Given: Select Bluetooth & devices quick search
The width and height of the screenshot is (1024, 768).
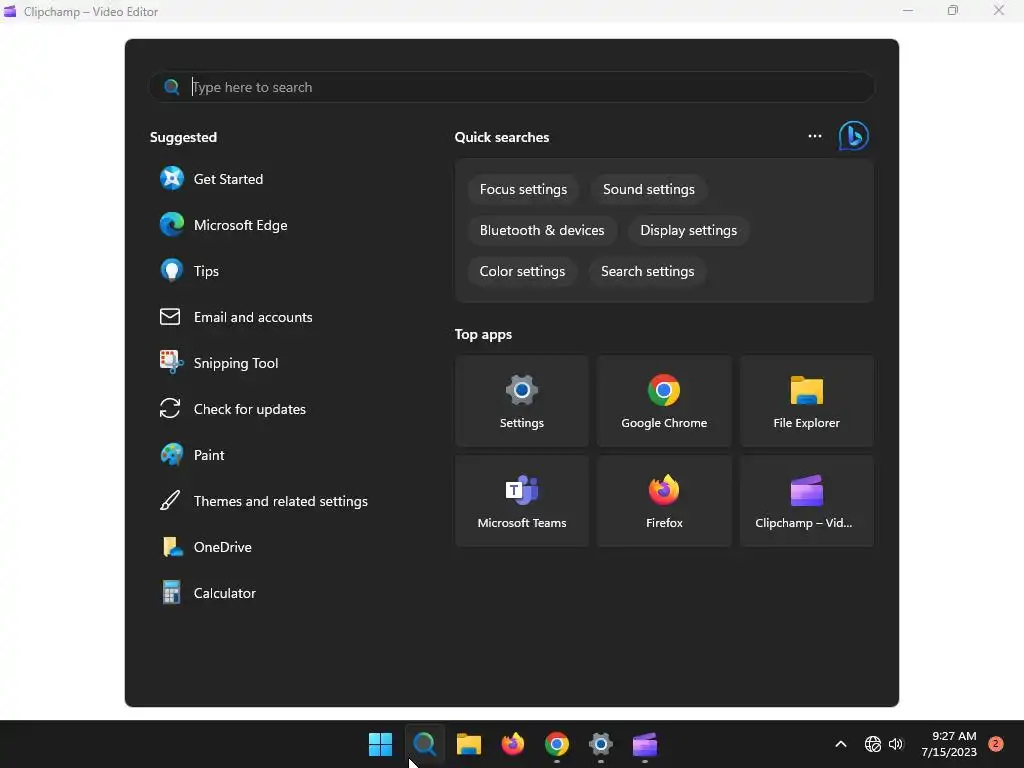Looking at the screenshot, I should [x=542, y=231].
